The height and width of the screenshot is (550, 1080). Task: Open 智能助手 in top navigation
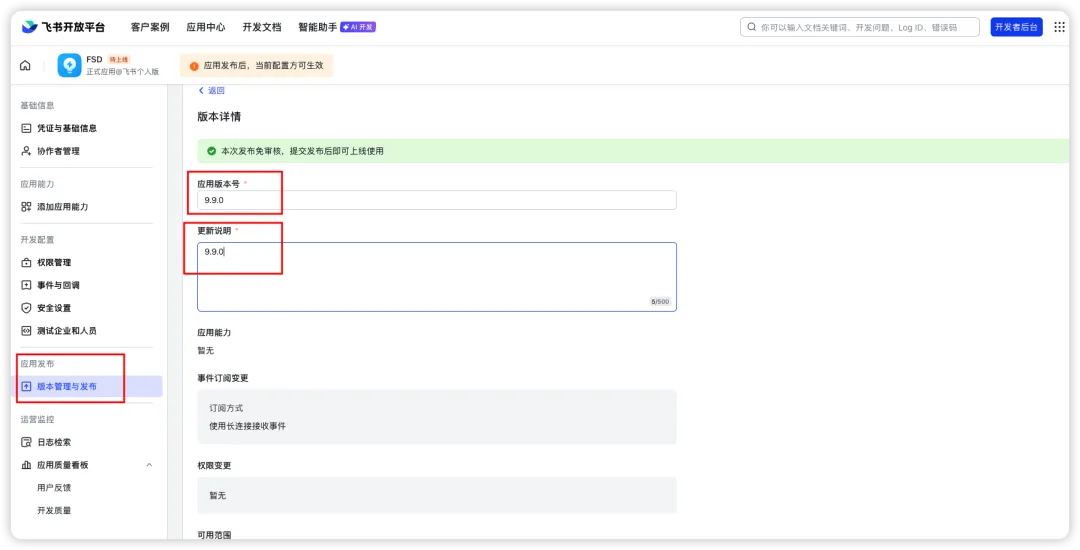(x=318, y=27)
